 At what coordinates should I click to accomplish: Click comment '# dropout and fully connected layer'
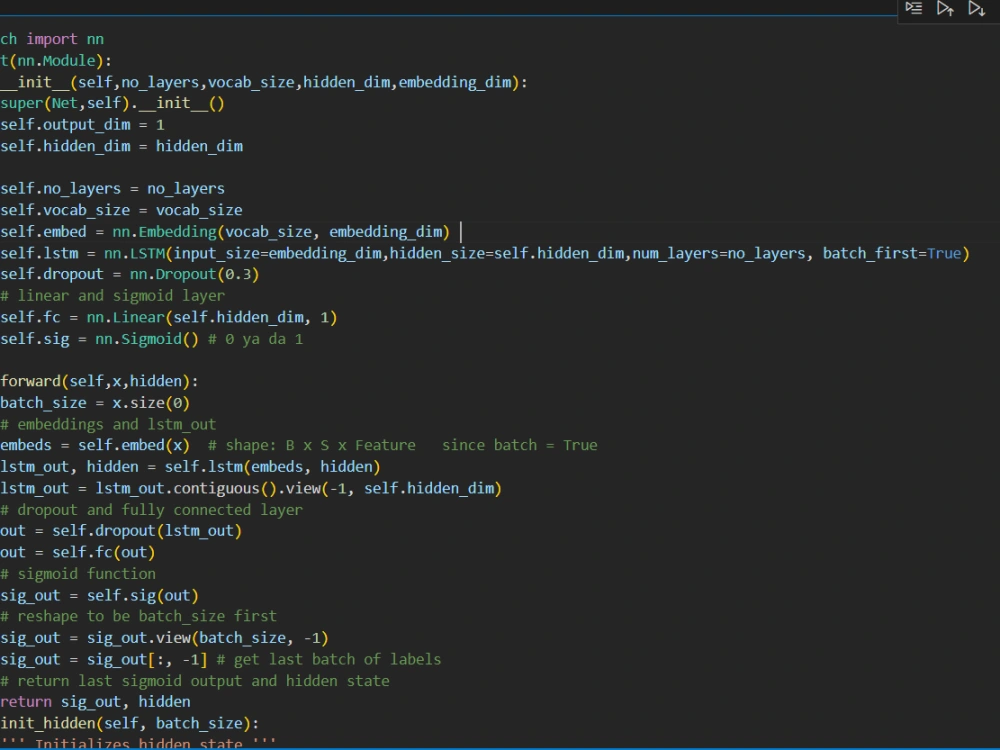point(151,510)
